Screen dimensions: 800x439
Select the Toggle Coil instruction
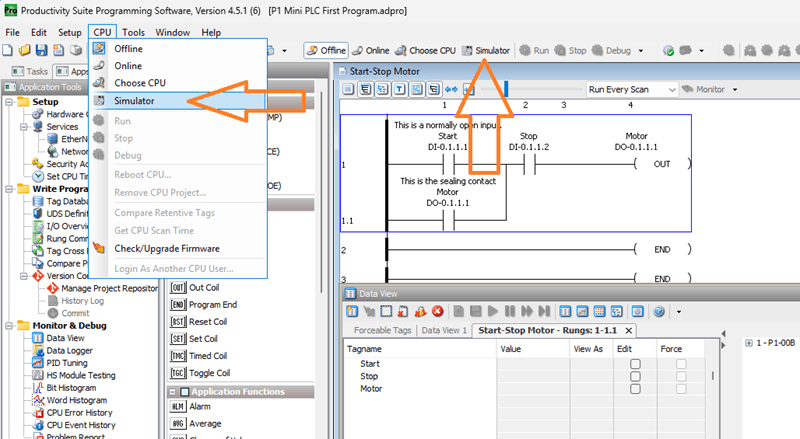pyautogui.click(x=200, y=373)
